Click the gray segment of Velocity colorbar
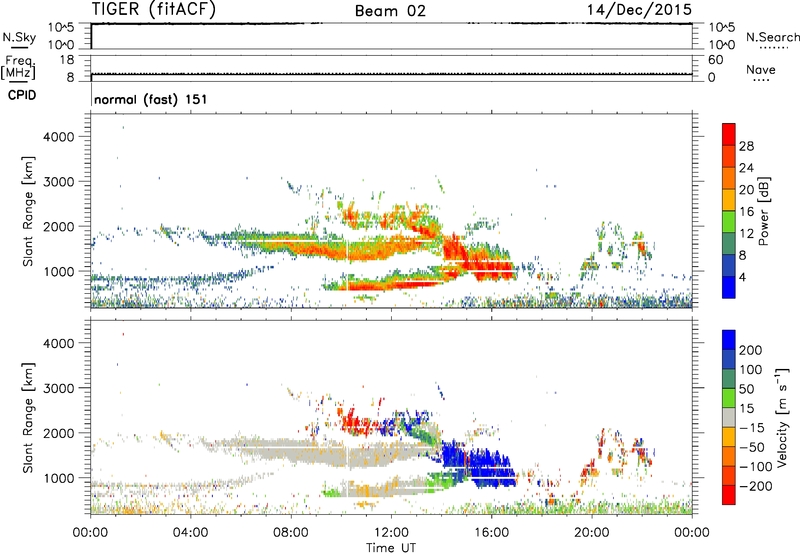Image resolution: width=800 pixels, height=554 pixels. (x=729, y=417)
